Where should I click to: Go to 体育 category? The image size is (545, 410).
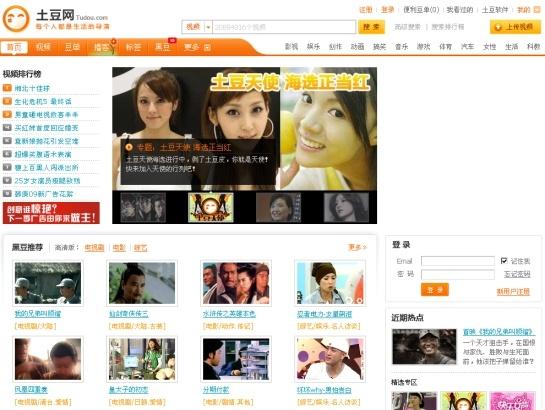445,47
